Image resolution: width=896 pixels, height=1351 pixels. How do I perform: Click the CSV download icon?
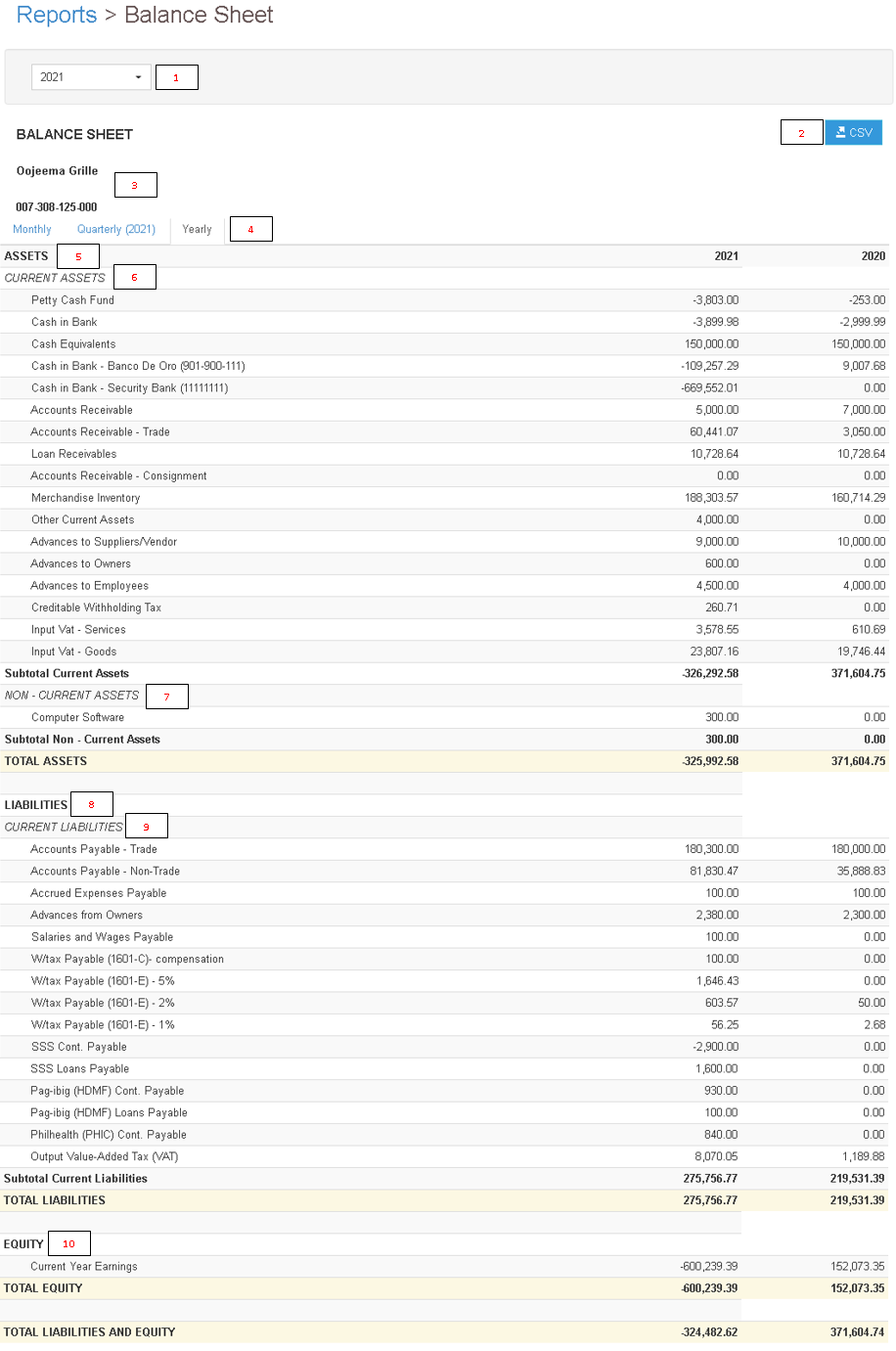840,132
